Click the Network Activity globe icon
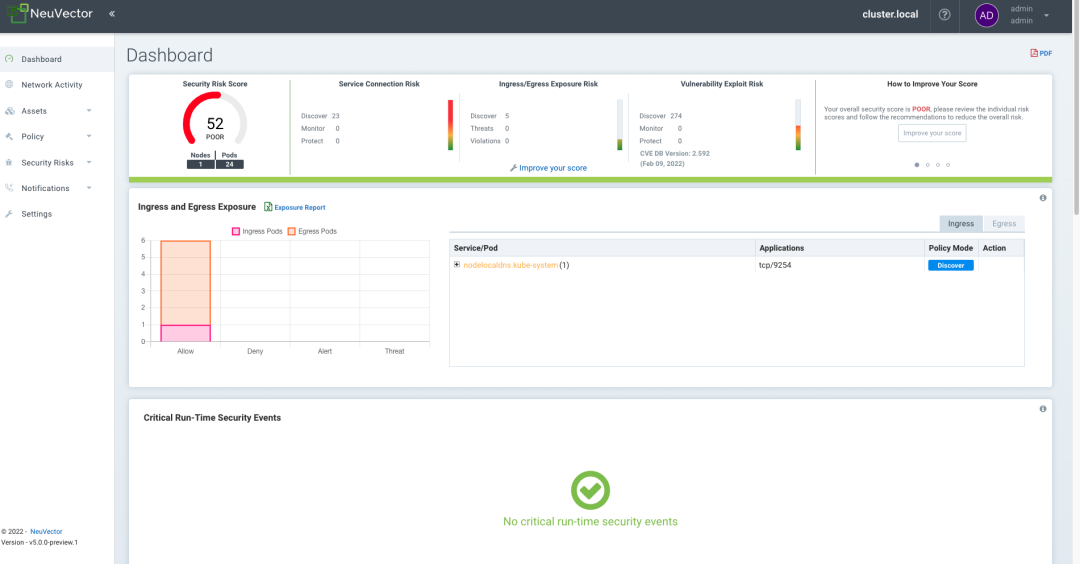1080x564 pixels. [x=9, y=85]
